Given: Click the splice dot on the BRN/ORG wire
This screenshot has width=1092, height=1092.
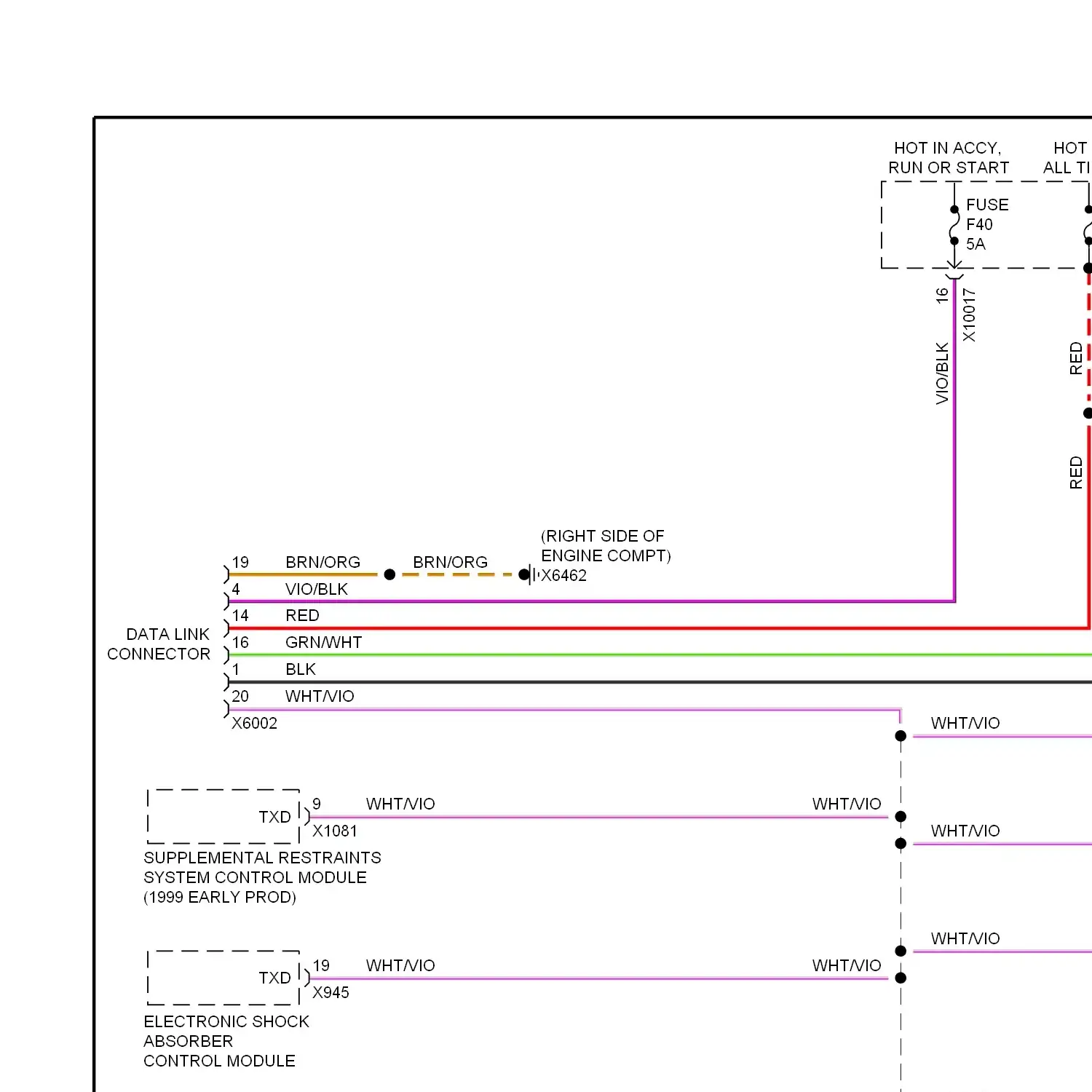Looking at the screenshot, I should 389,575.
